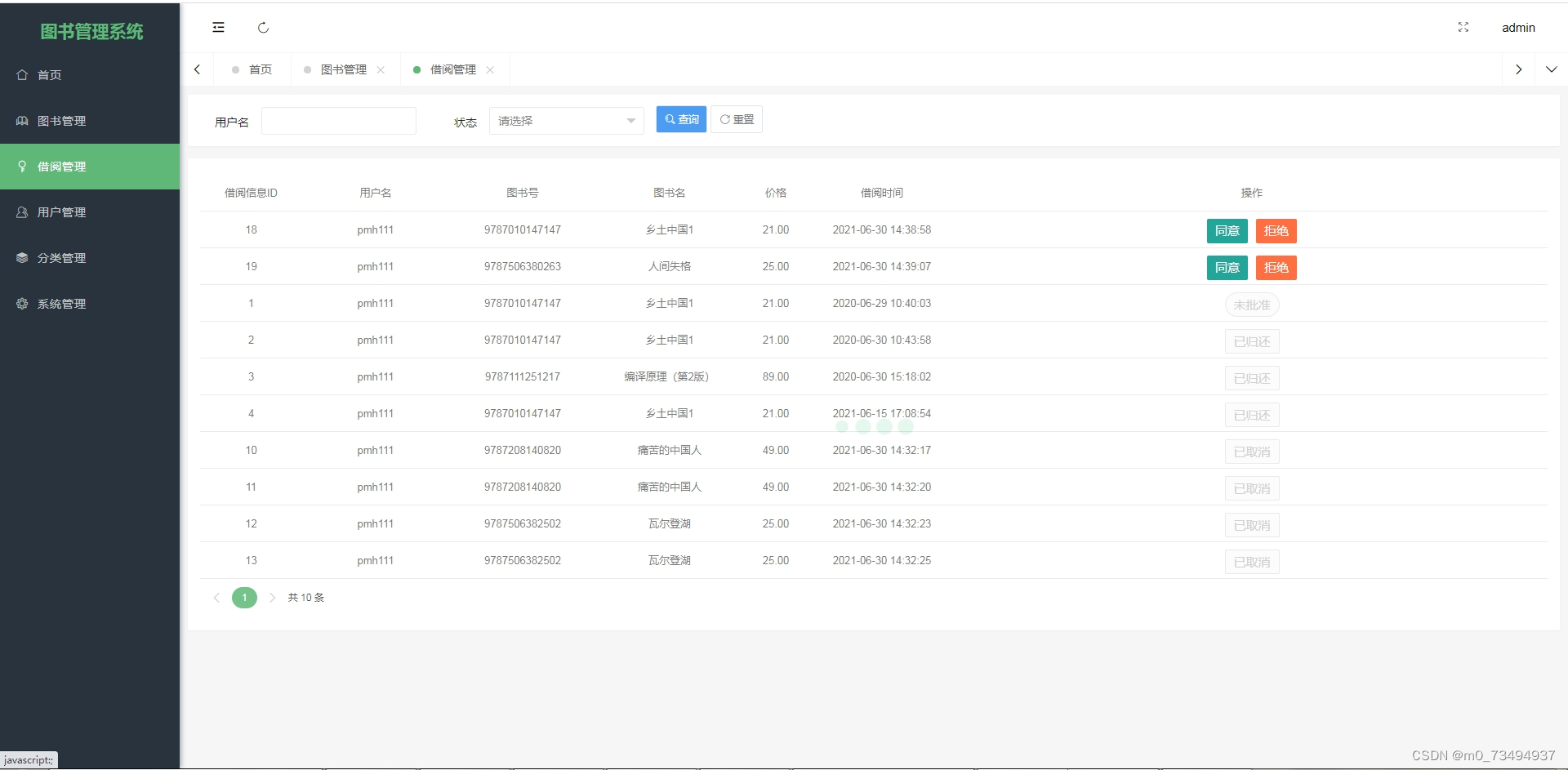The height and width of the screenshot is (770, 1568).
Task: Click timestamp 2021-06-15 17:08:54
Action: (x=882, y=413)
